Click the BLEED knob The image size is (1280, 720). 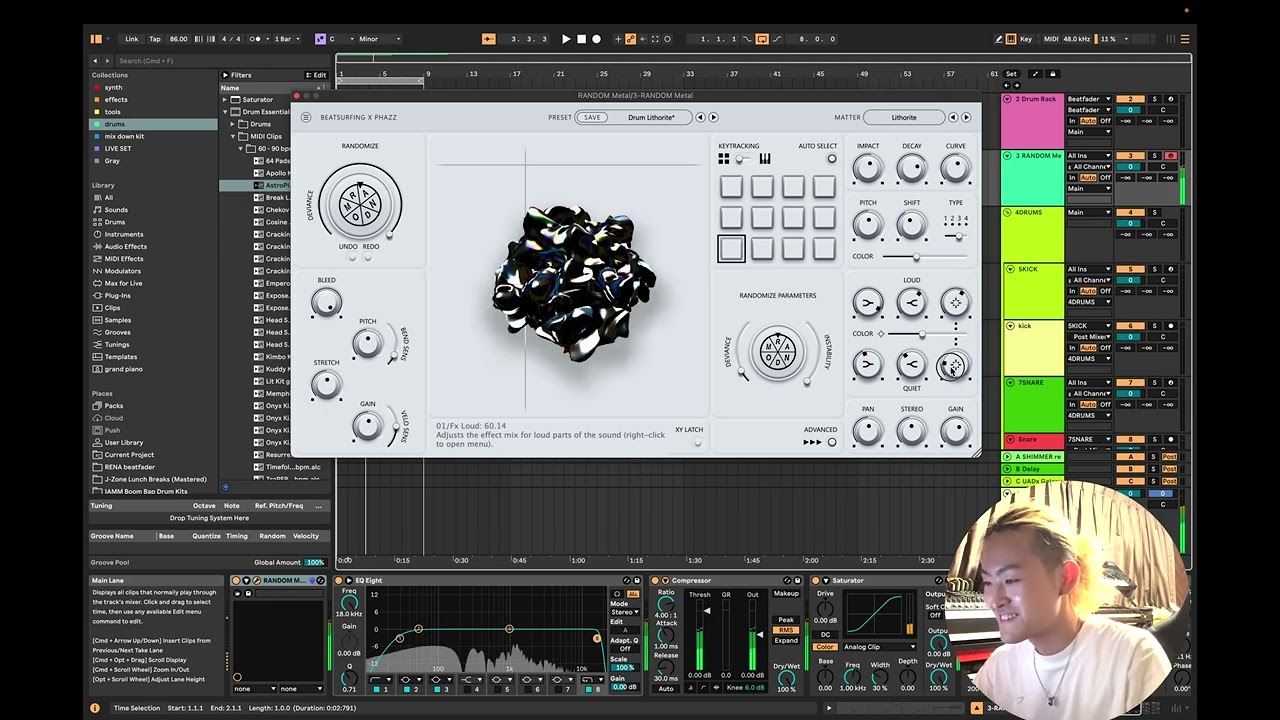click(326, 303)
